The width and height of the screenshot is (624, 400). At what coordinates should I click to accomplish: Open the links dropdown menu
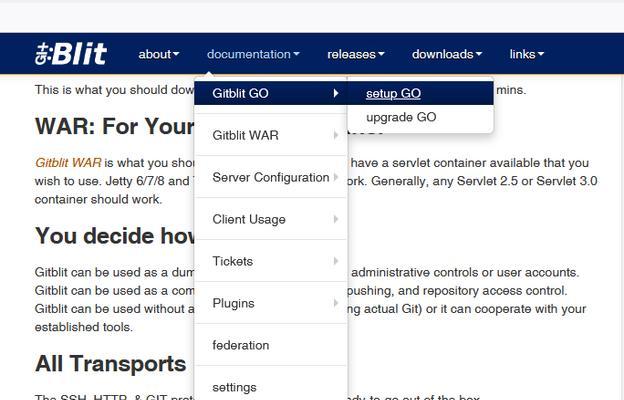[526, 54]
